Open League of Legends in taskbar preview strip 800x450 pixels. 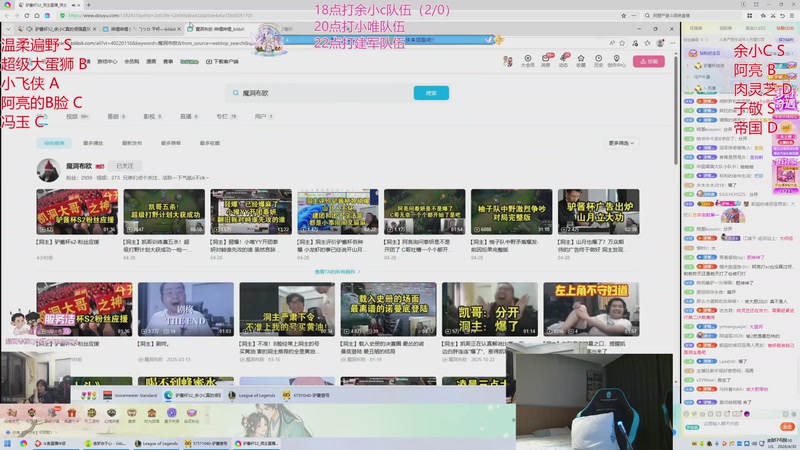click(252, 395)
